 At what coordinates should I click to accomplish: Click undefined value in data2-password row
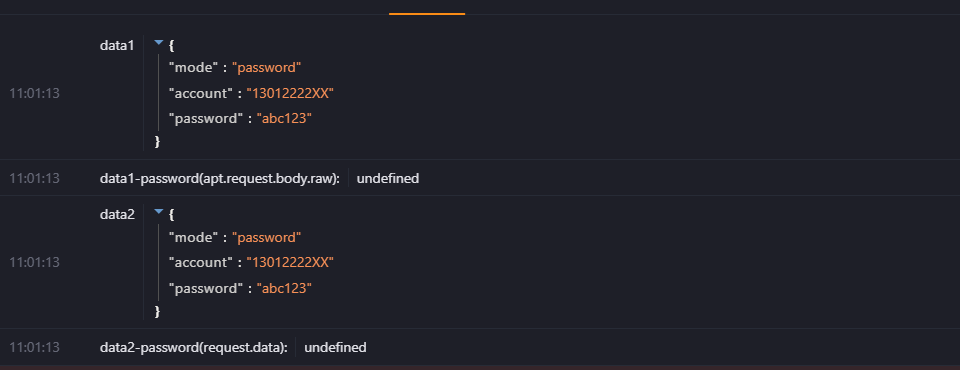point(336,348)
